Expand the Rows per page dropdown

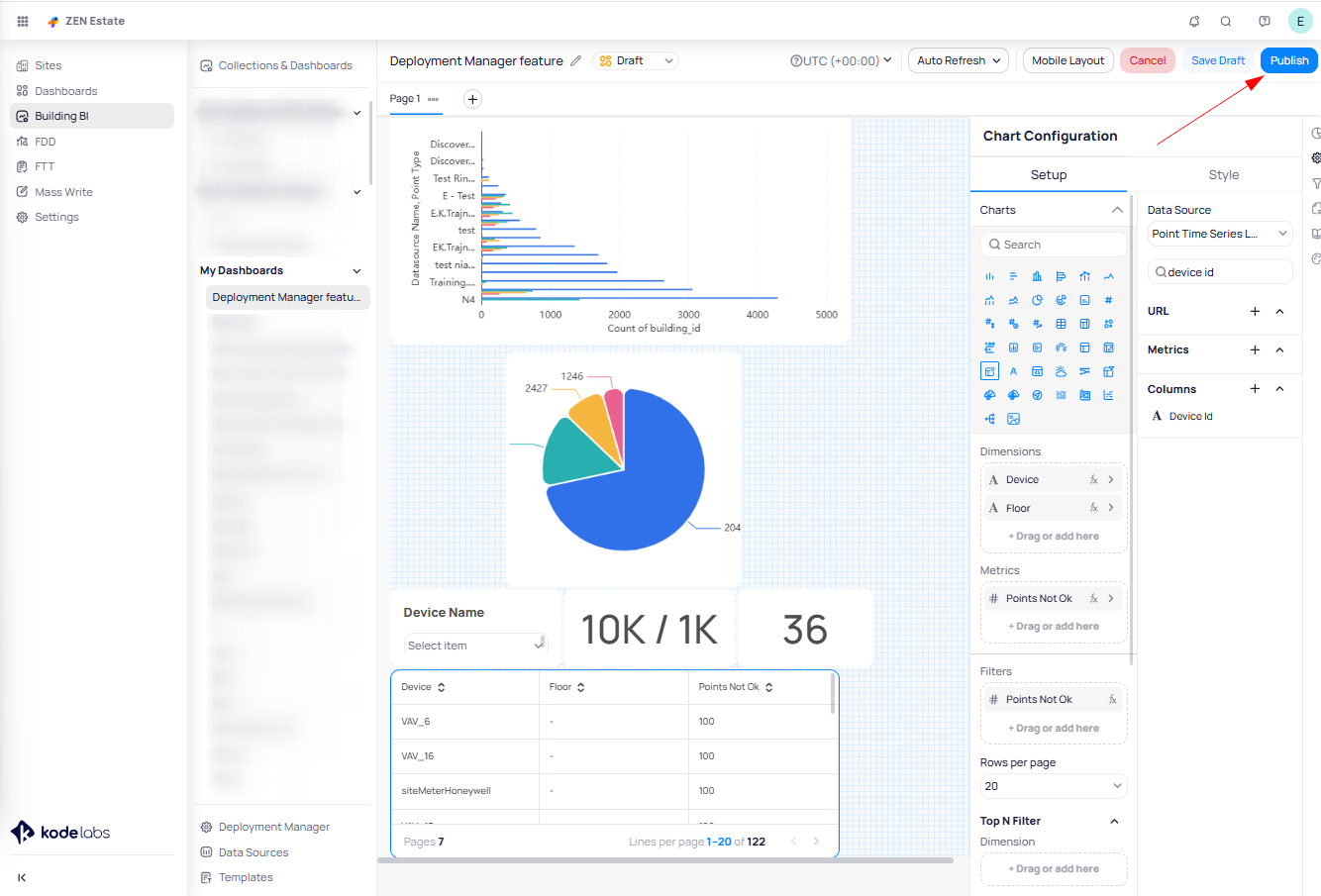[1053, 786]
